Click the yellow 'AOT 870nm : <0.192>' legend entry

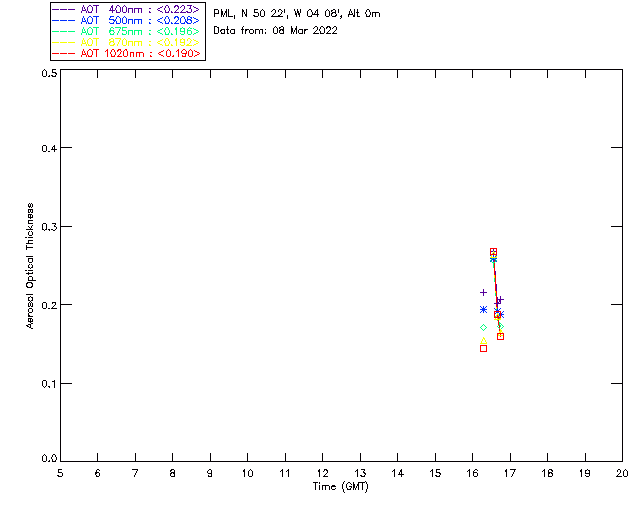pos(126,42)
